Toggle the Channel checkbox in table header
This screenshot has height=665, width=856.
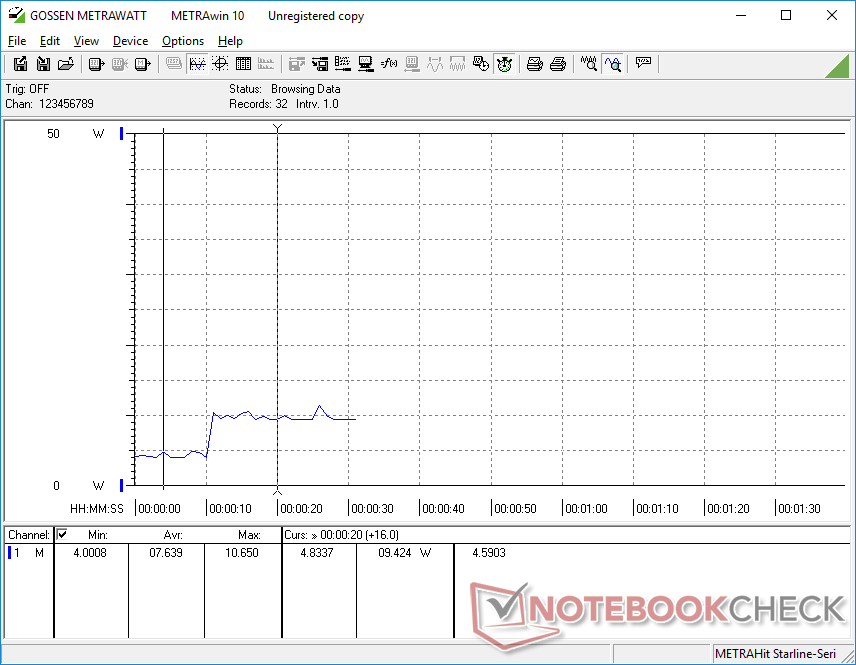coord(62,534)
